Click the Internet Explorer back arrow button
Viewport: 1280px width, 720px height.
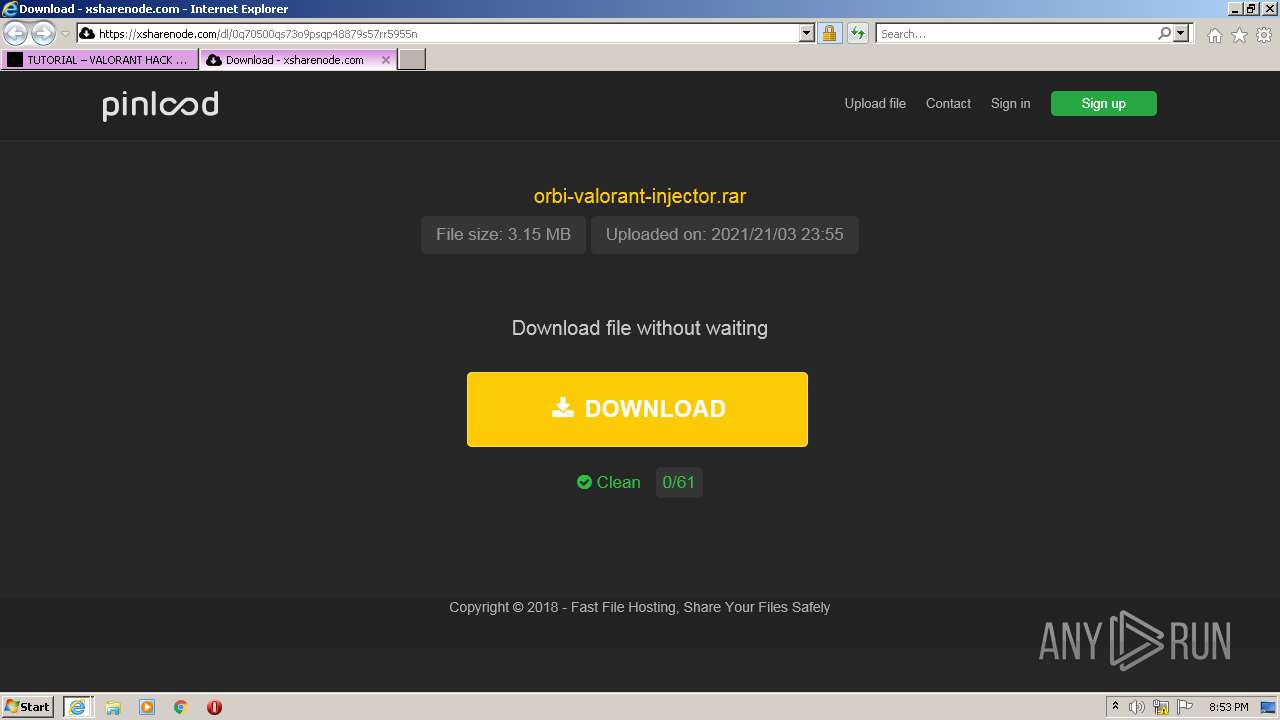coord(15,33)
